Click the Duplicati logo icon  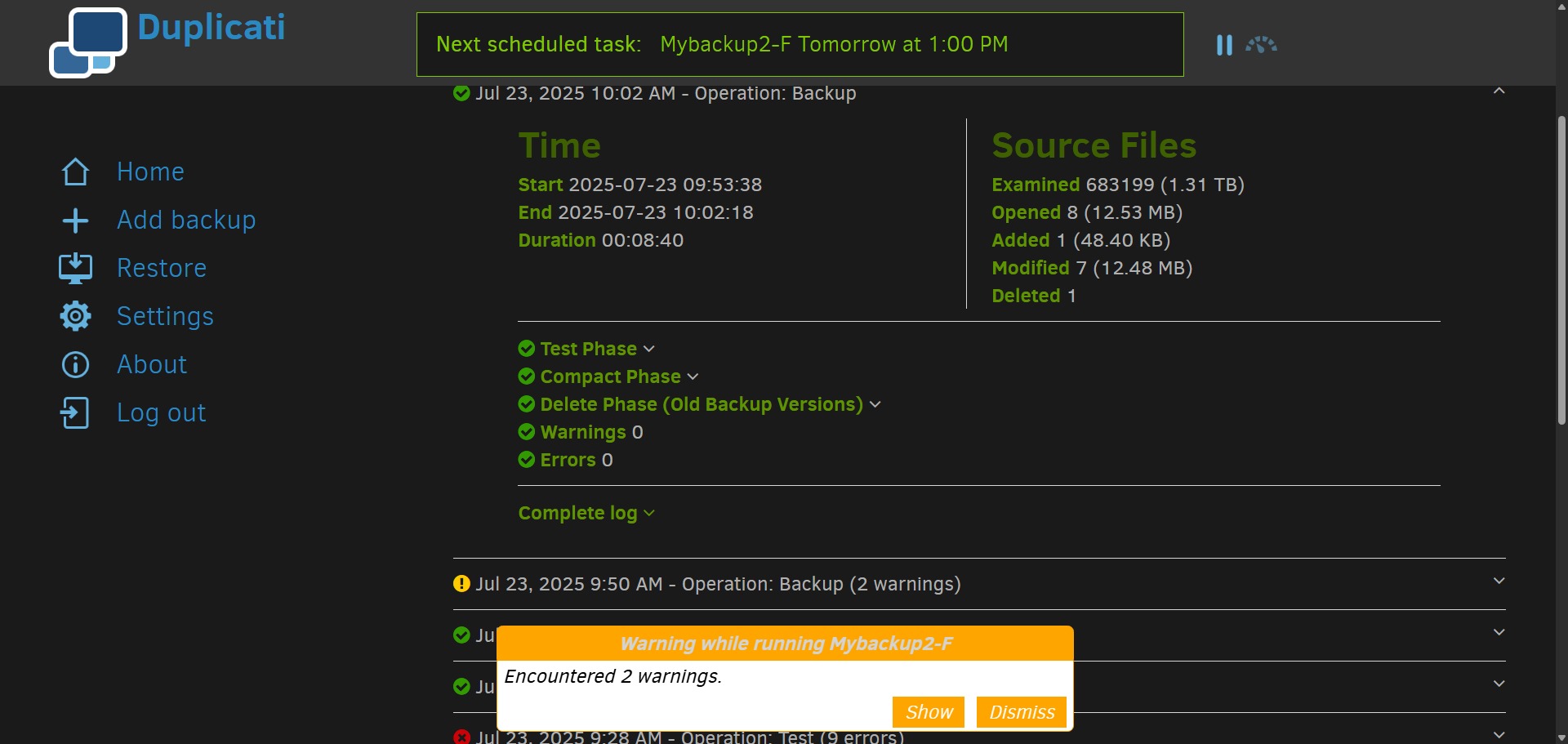pos(88,42)
